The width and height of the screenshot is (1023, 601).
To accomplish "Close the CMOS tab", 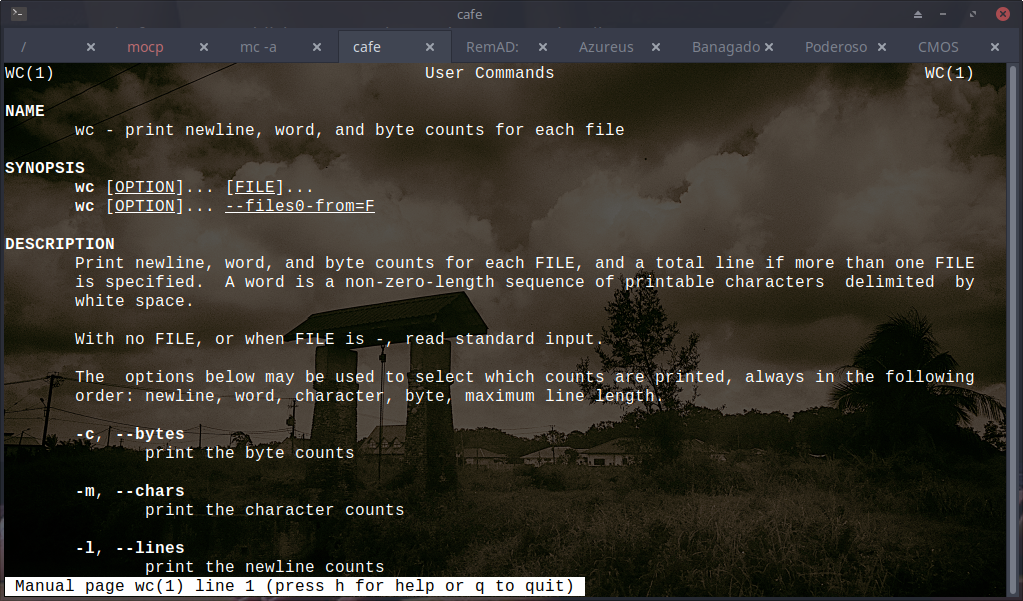I will [994, 47].
